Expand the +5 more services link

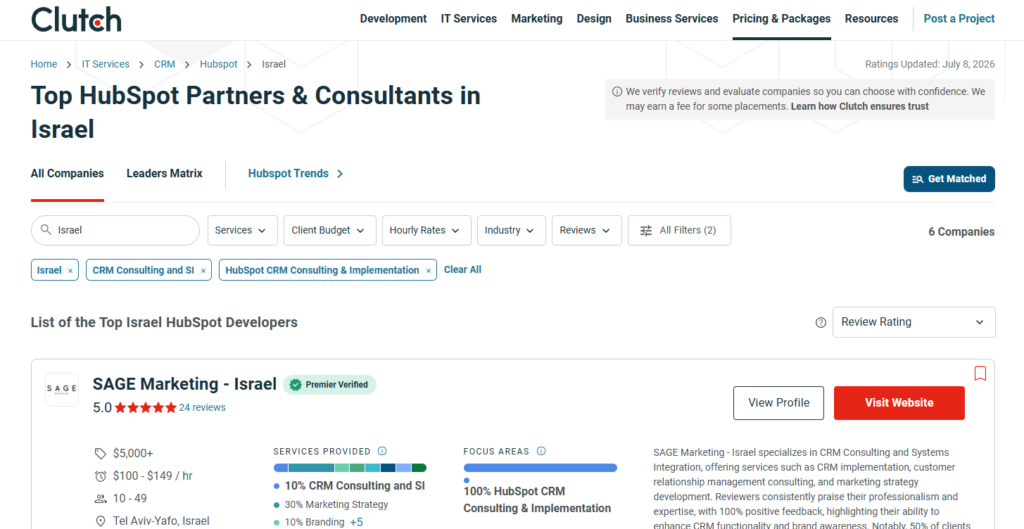[357, 522]
